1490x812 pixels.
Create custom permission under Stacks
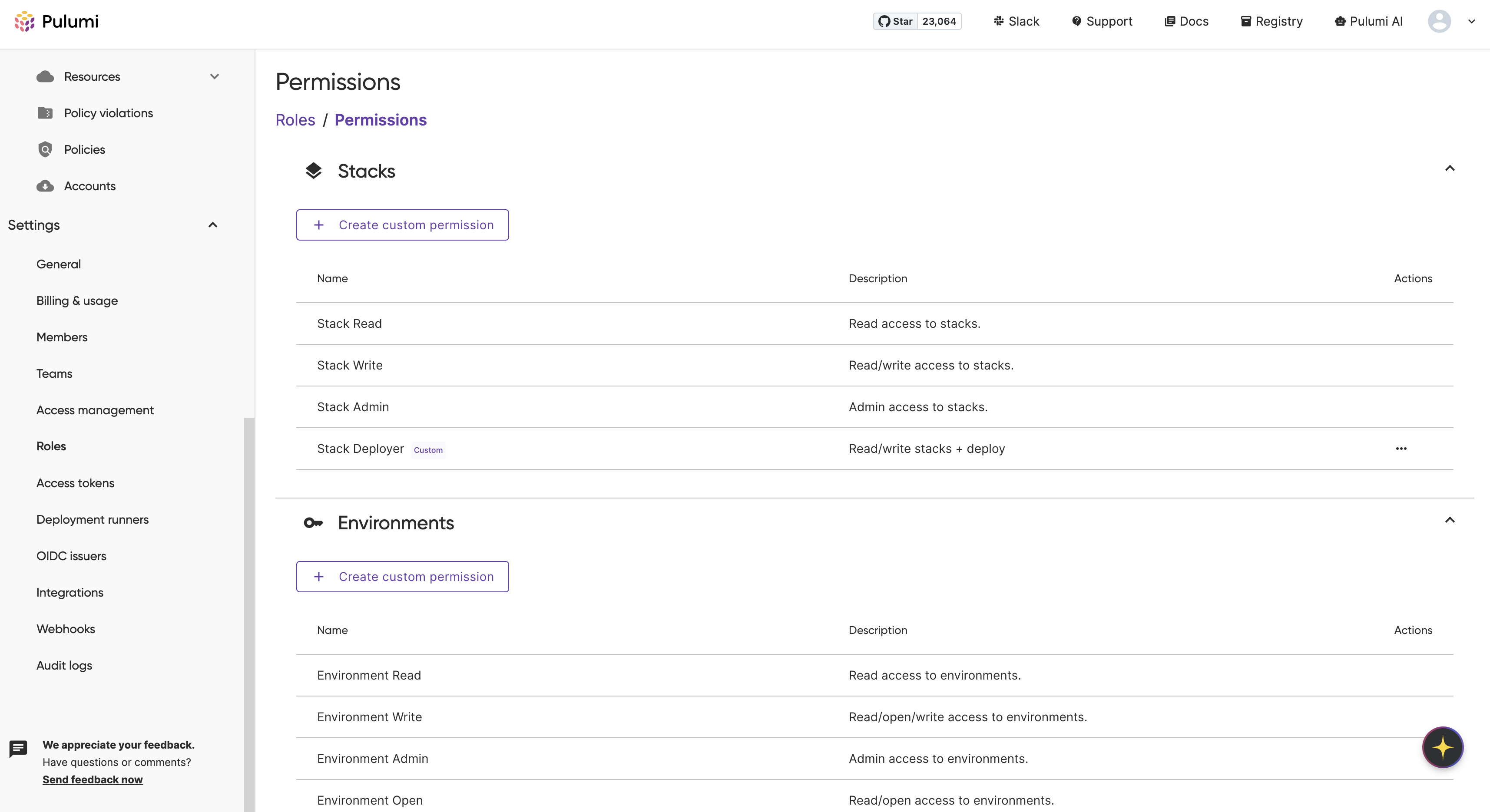click(x=402, y=225)
